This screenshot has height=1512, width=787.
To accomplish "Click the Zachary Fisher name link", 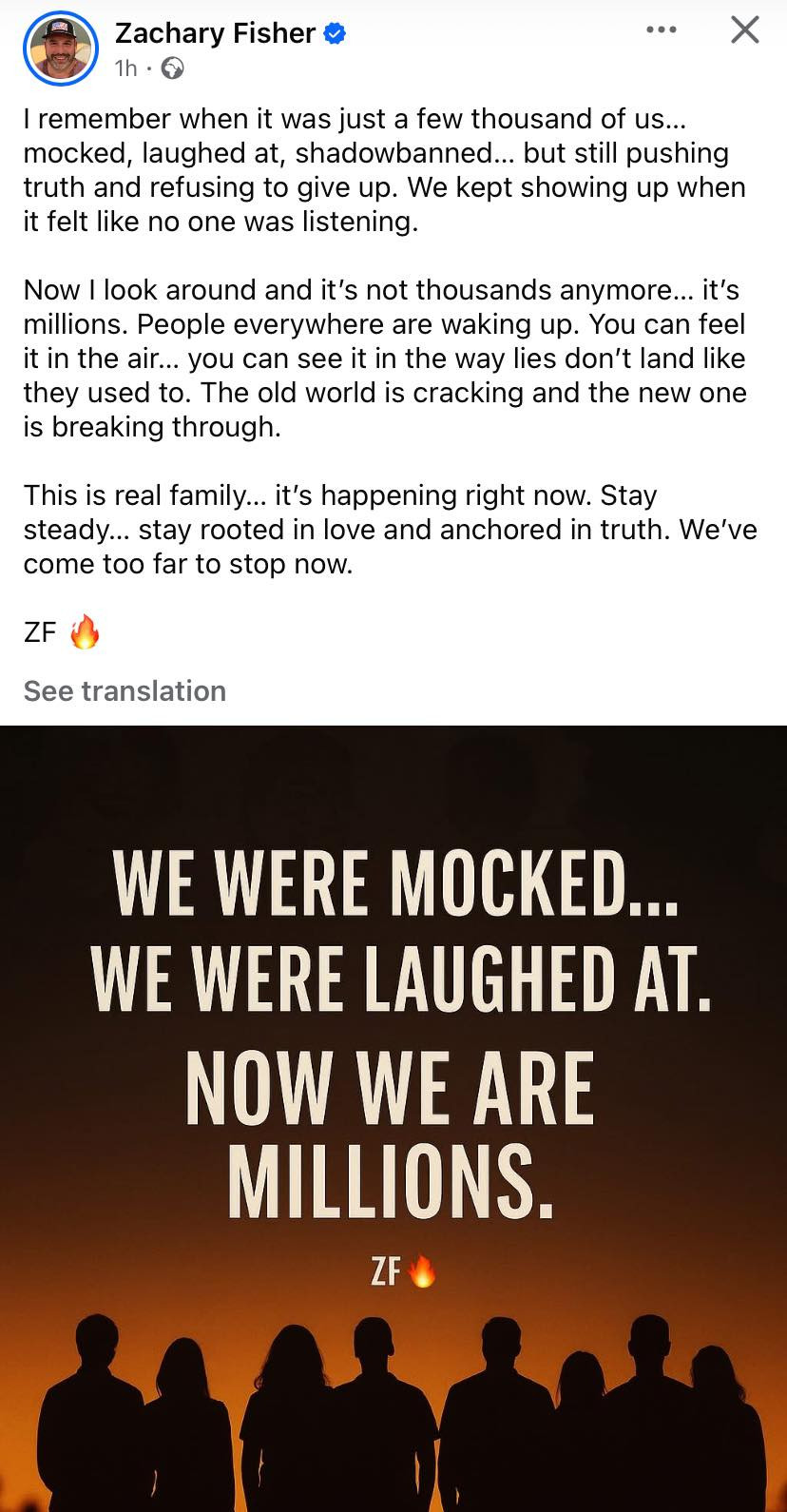I will (215, 33).
